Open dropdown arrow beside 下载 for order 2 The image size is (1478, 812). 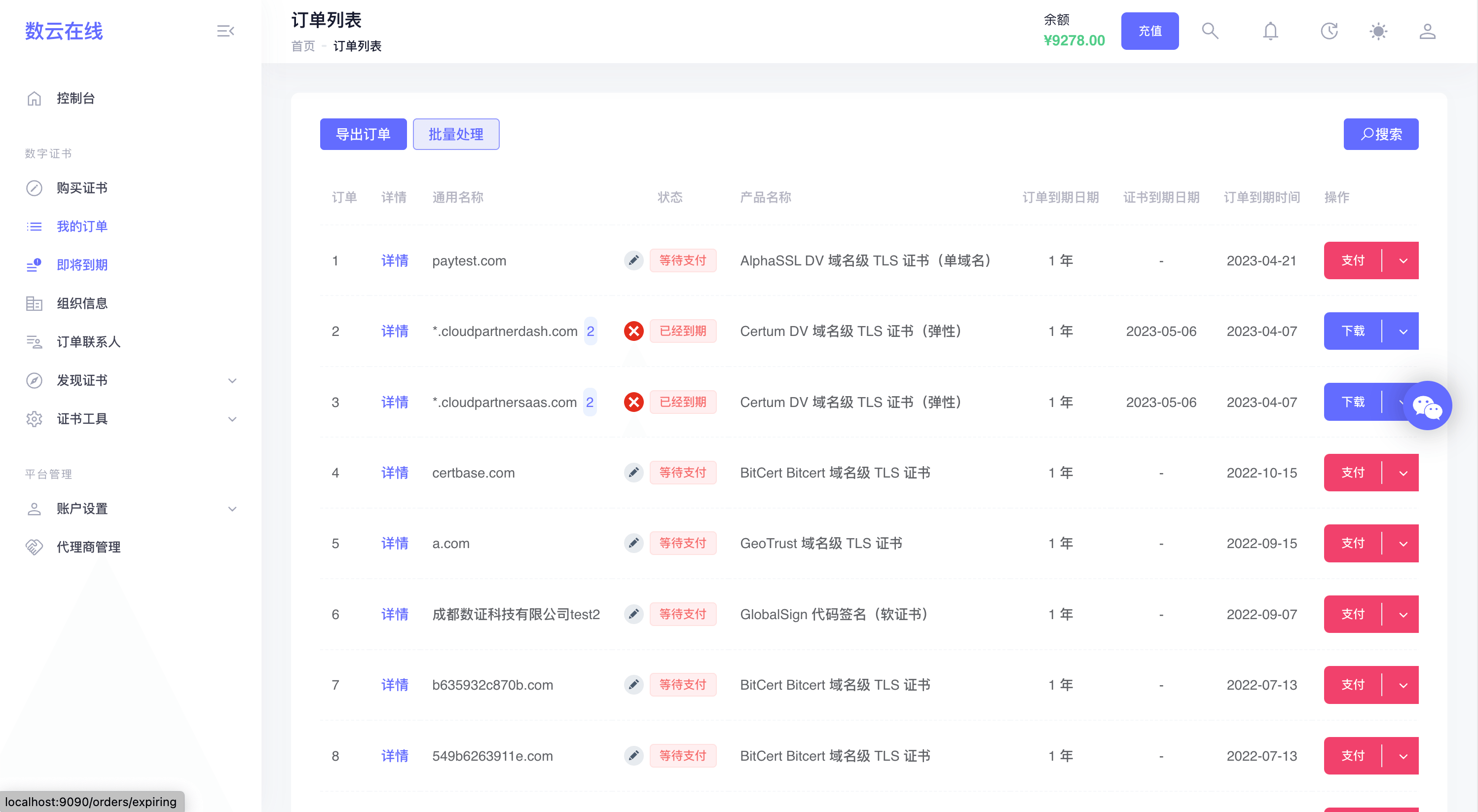coord(1403,331)
